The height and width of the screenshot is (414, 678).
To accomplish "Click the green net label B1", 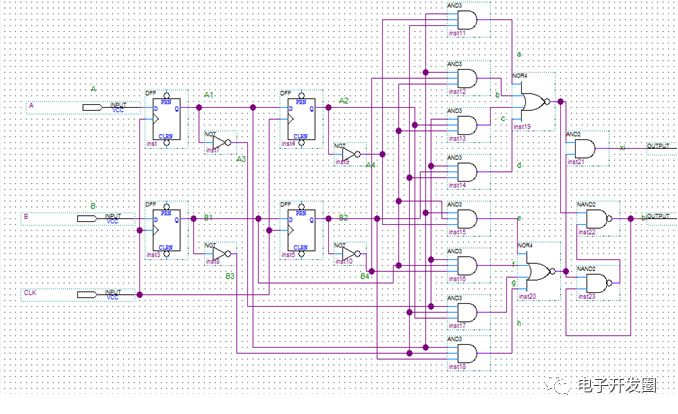I will (208, 218).
